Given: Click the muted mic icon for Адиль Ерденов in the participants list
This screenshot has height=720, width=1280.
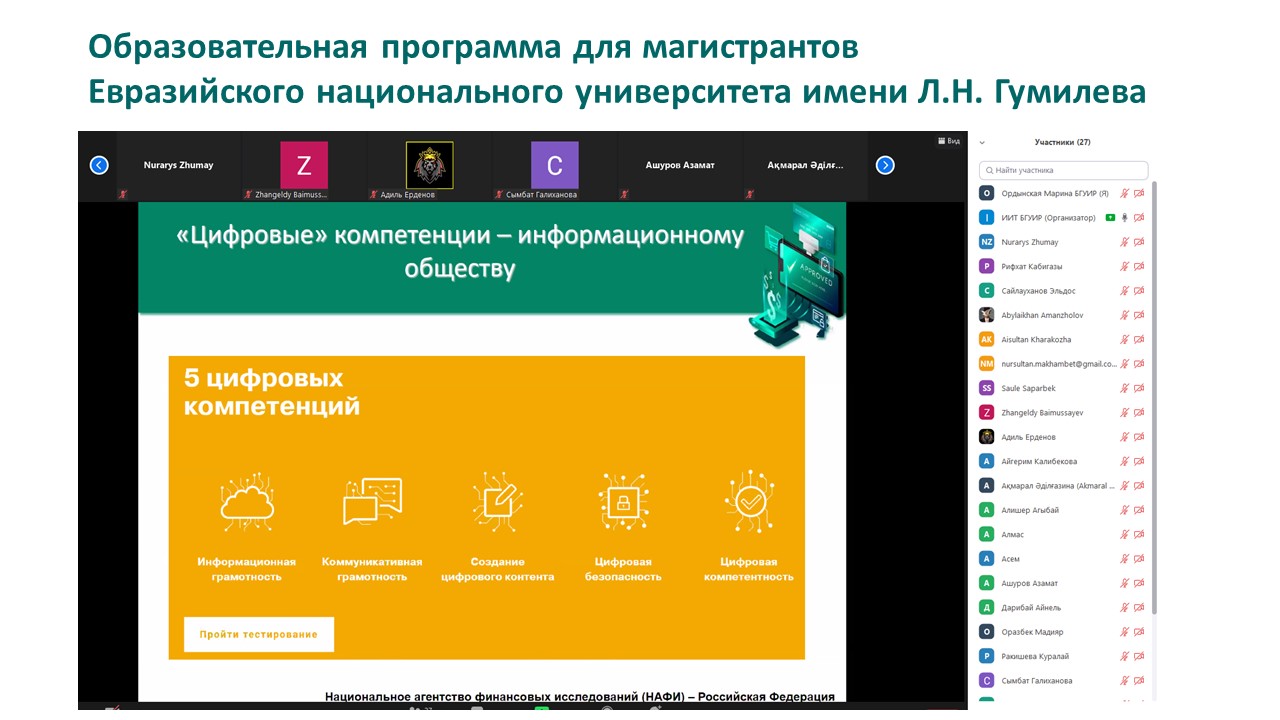Looking at the screenshot, I should 1124,437.
